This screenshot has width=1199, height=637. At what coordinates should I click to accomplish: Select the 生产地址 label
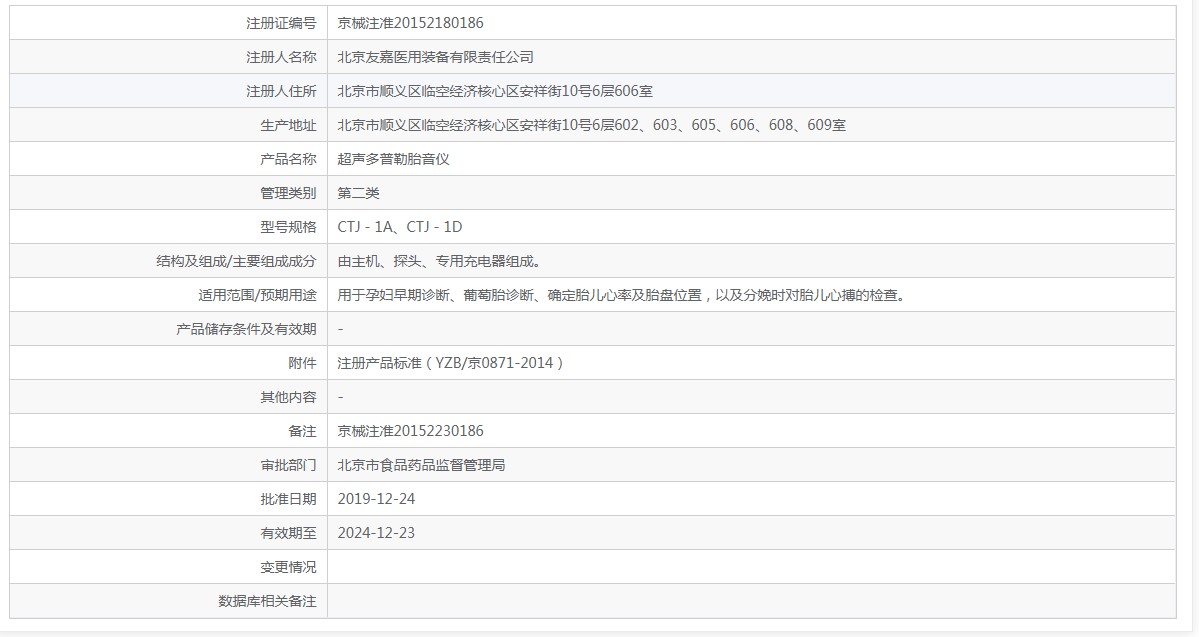pos(288,125)
